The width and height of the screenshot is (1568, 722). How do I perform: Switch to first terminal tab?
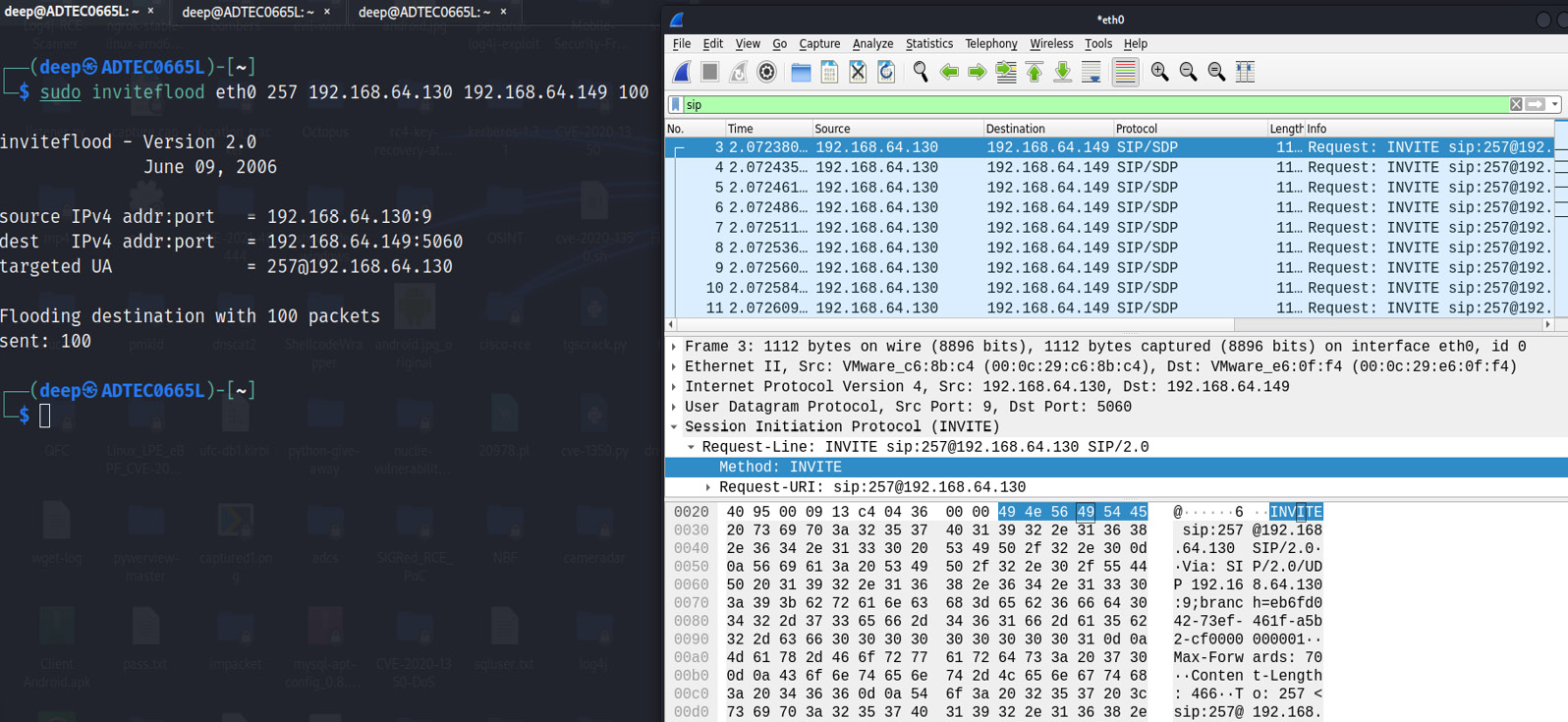coord(81,12)
